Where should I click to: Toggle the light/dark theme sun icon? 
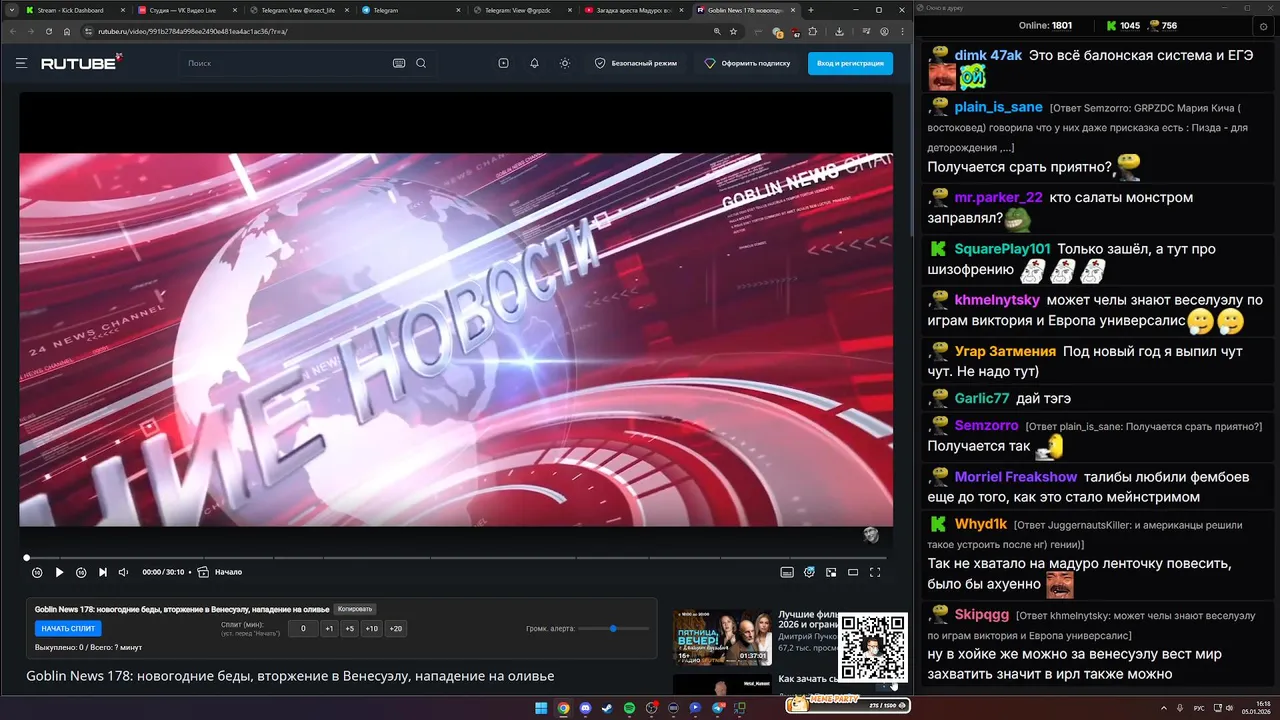pyautogui.click(x=565, y=63)
